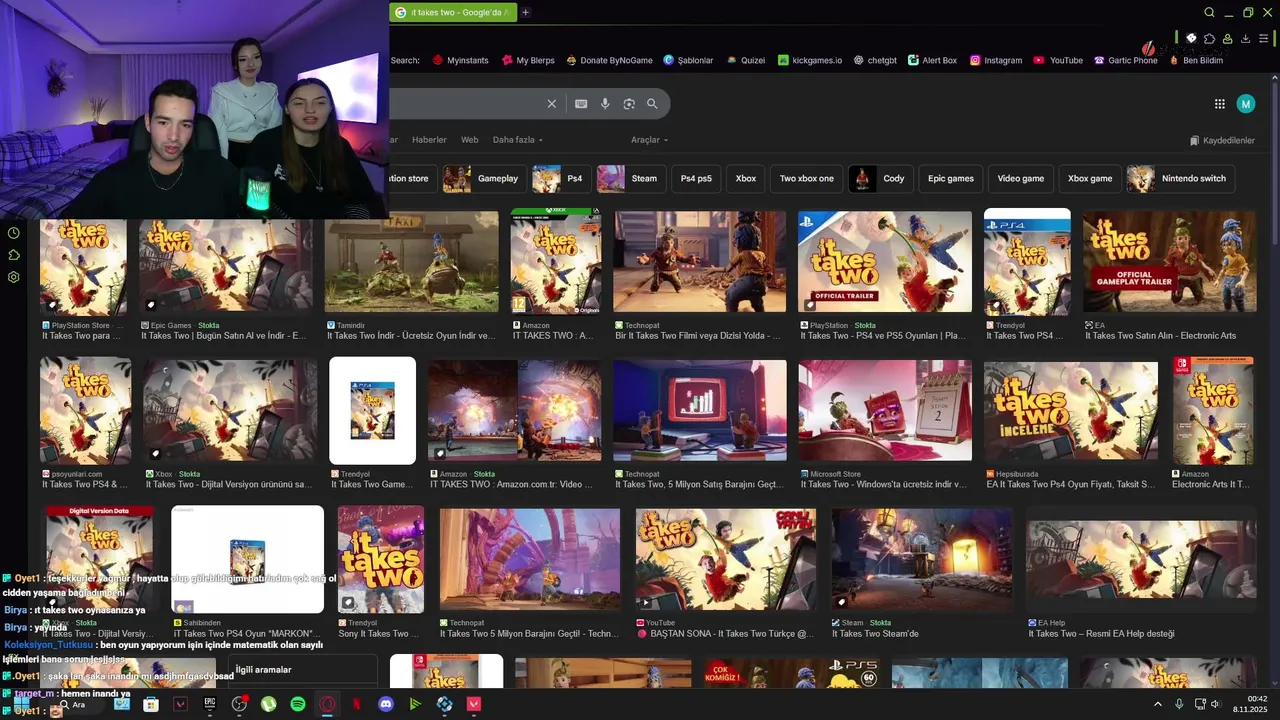Open the sidebar cube extensions icon

pyautogui.click(x=14, y=255)
